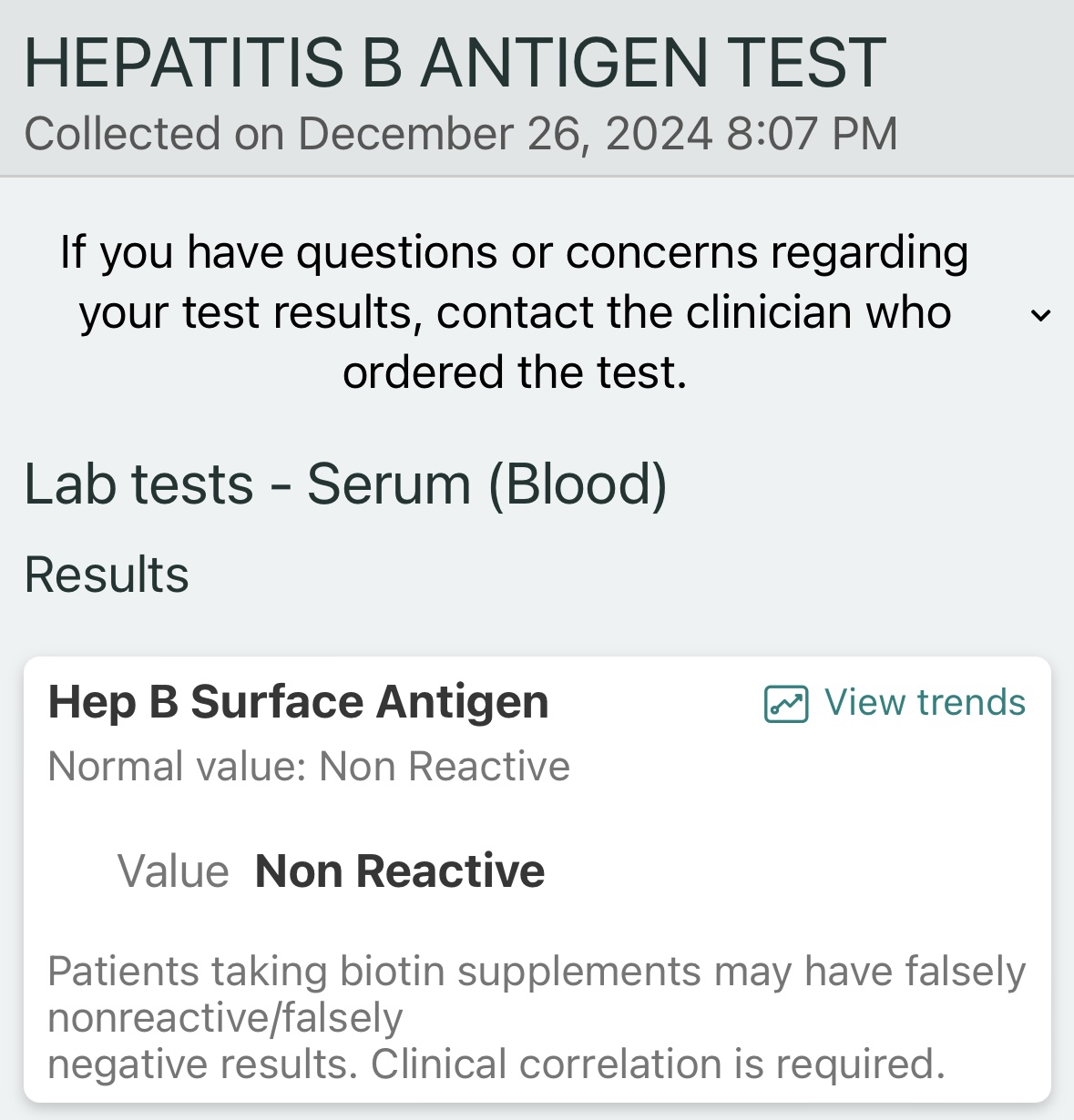Click the word Antigen in the card heading
Image resolution: width=1074 pixels, height=1120 pixels.
click(x=463, y=704)
